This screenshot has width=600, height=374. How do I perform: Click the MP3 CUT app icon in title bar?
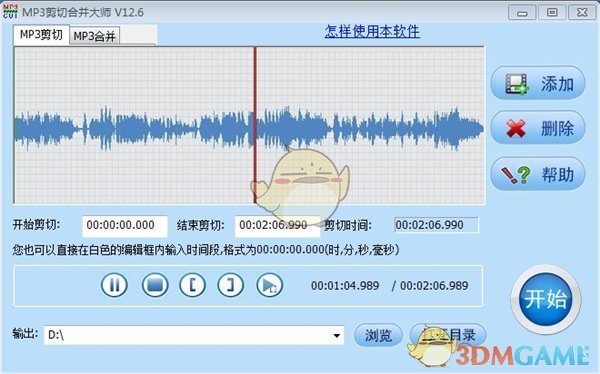tap(10, 11)
